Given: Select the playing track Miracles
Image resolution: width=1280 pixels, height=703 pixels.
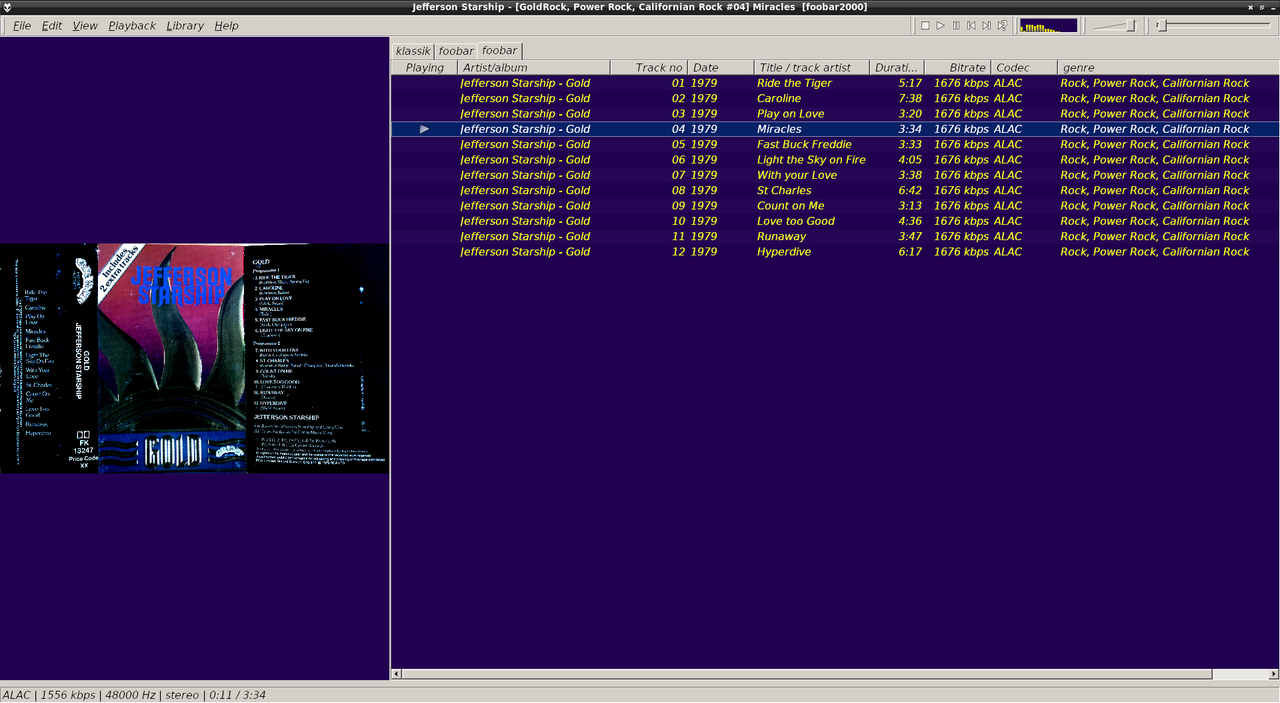Looking at the screenshot, I should coord(835,129).
